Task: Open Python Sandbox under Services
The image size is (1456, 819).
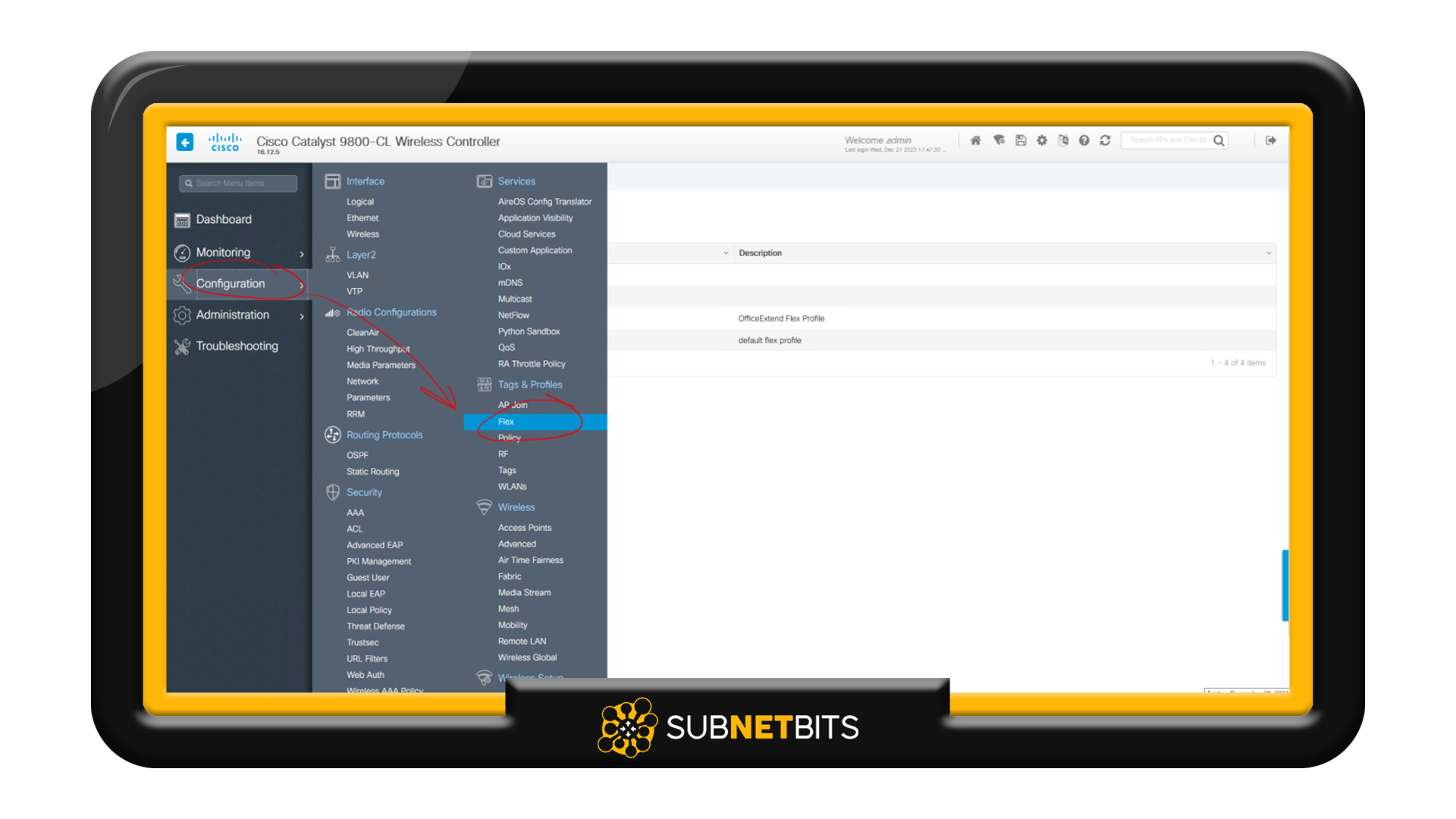Action: pos(529,331)
